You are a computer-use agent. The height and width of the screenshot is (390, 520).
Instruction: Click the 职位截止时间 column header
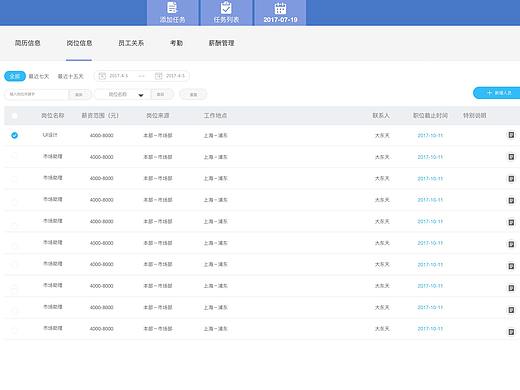[430, 116]
